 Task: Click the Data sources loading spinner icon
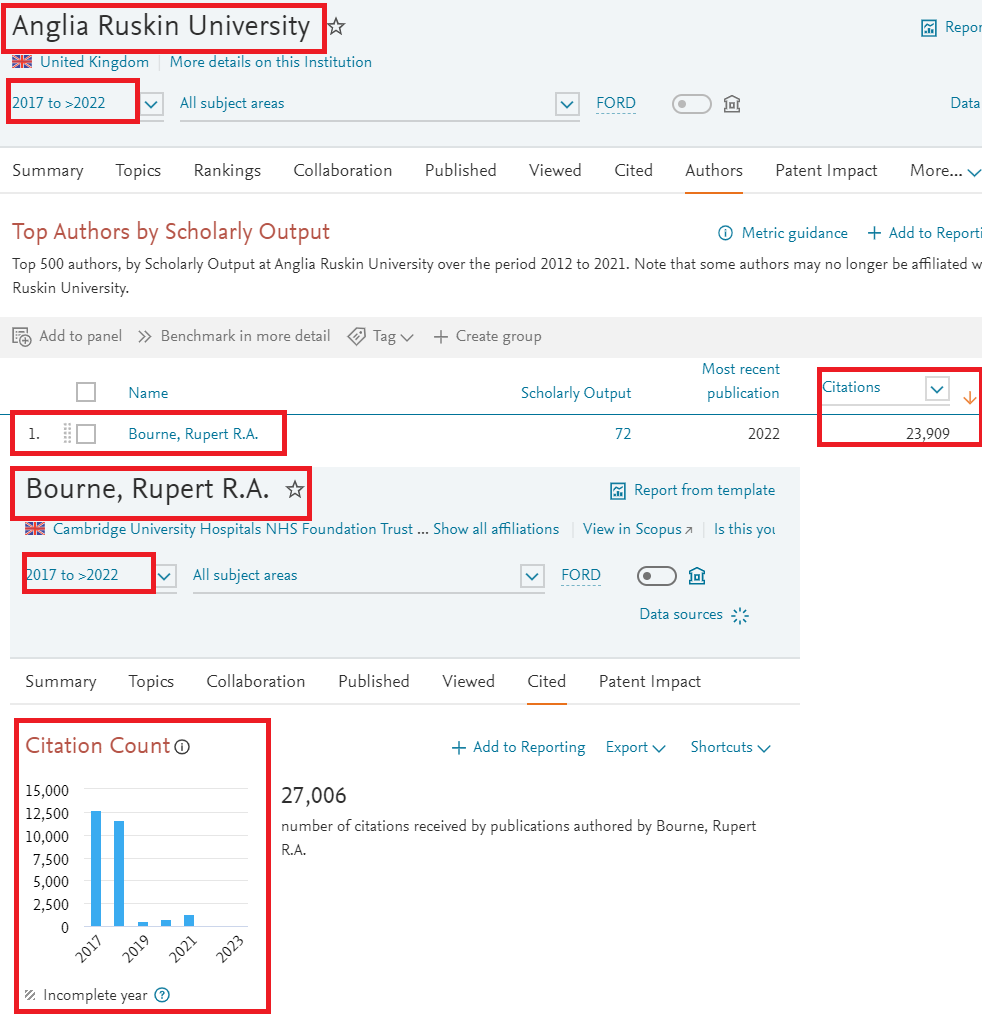tap(740, 615)
